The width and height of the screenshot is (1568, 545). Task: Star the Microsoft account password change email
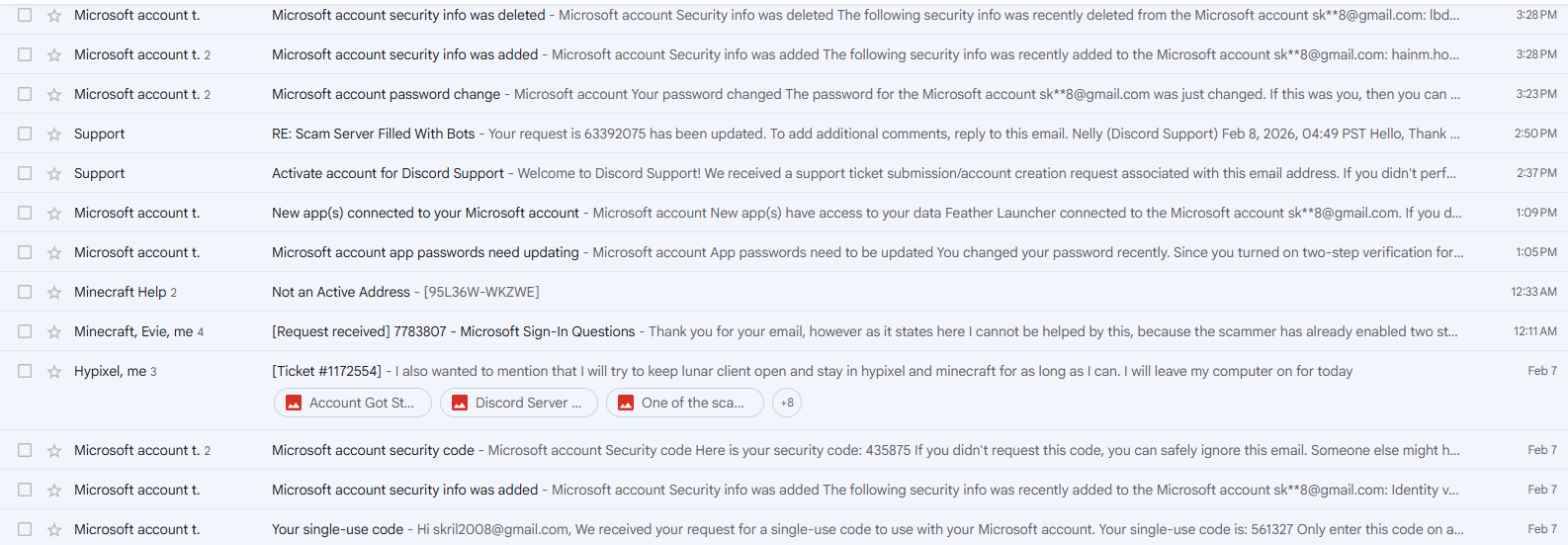54,94
